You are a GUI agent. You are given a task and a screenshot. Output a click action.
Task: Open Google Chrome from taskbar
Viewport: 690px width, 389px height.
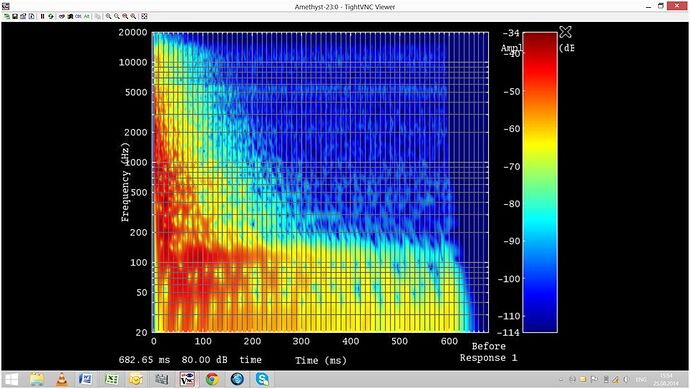point(212,379)
